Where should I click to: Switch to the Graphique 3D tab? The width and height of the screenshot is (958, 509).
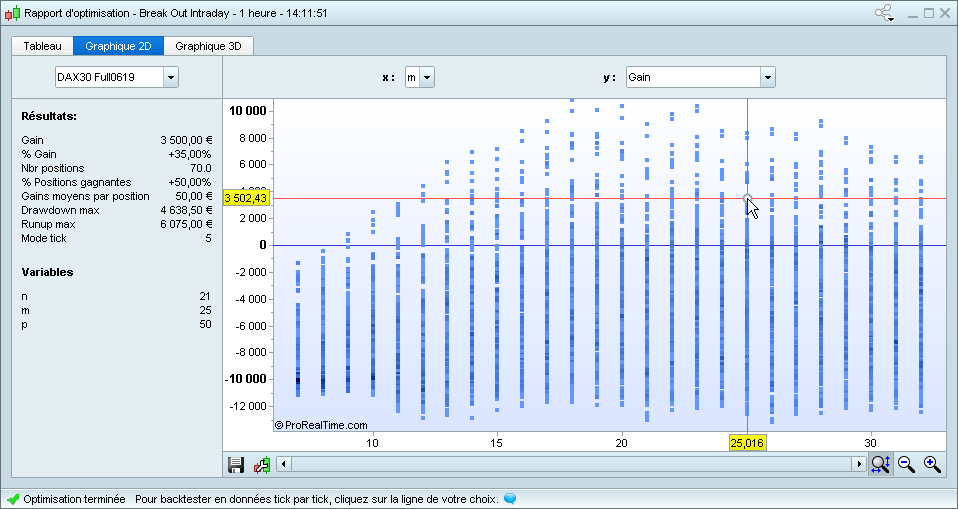208,46
